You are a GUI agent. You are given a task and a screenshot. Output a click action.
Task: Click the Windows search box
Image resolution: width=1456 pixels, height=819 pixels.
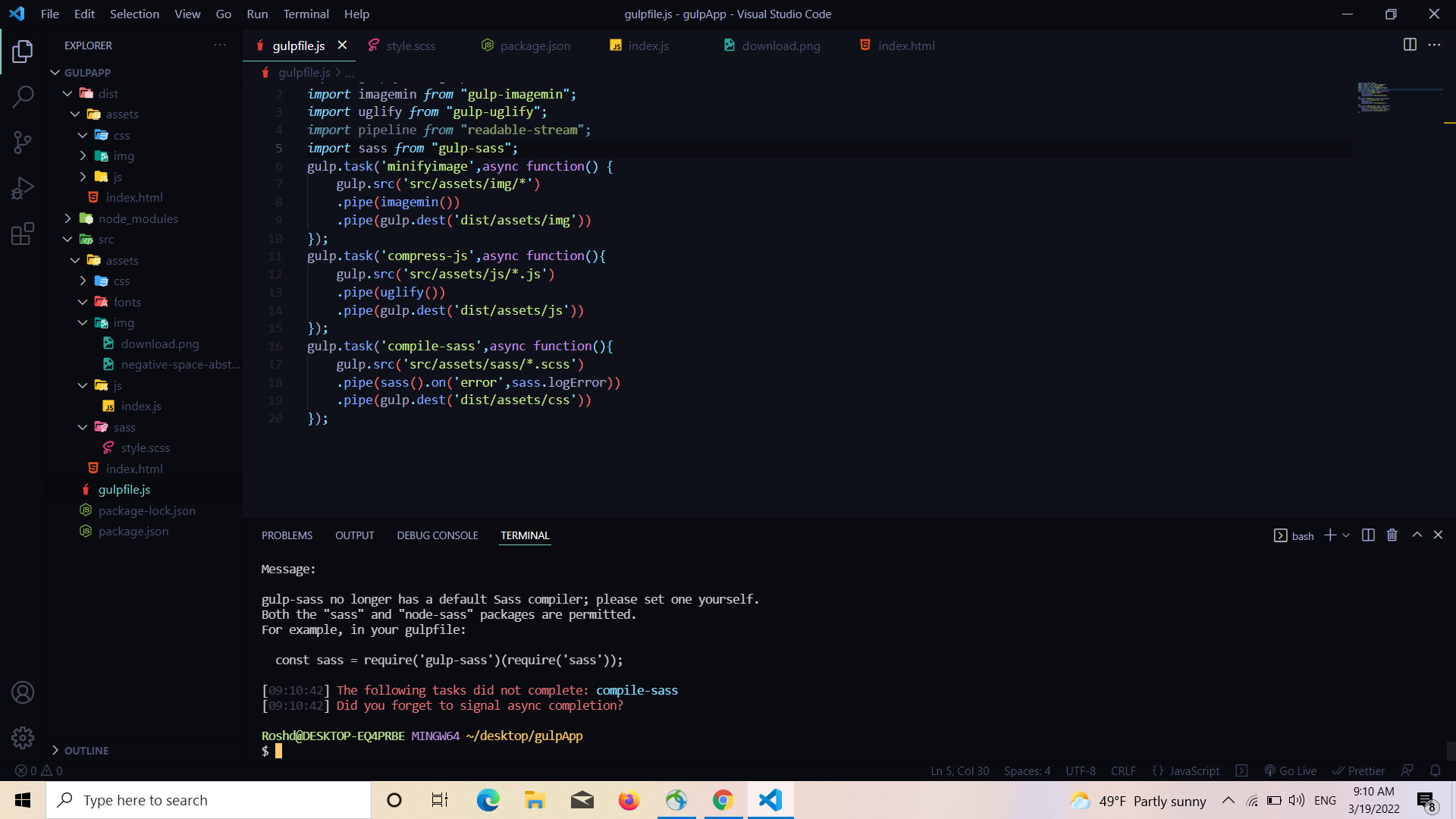pos(209,800)
